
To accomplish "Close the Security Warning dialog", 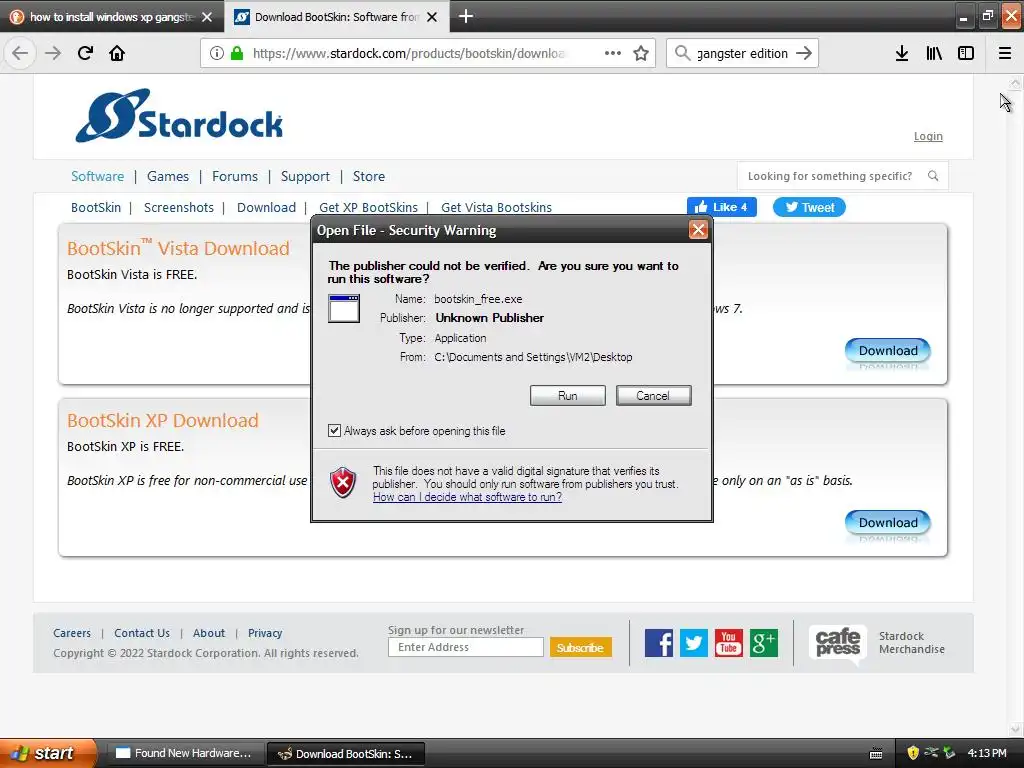I will [x=698, y=230].
